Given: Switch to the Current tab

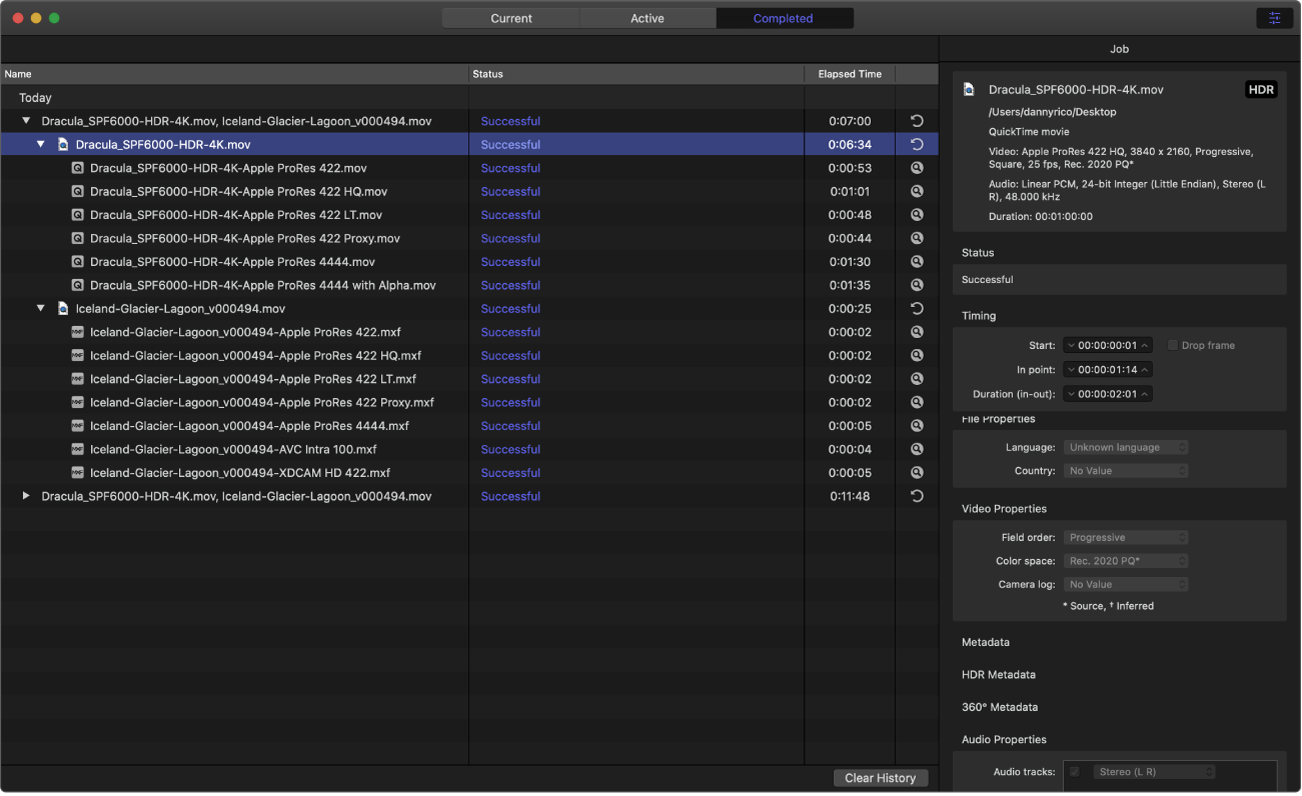Looking at the screenshot, I should coord(511,18).
